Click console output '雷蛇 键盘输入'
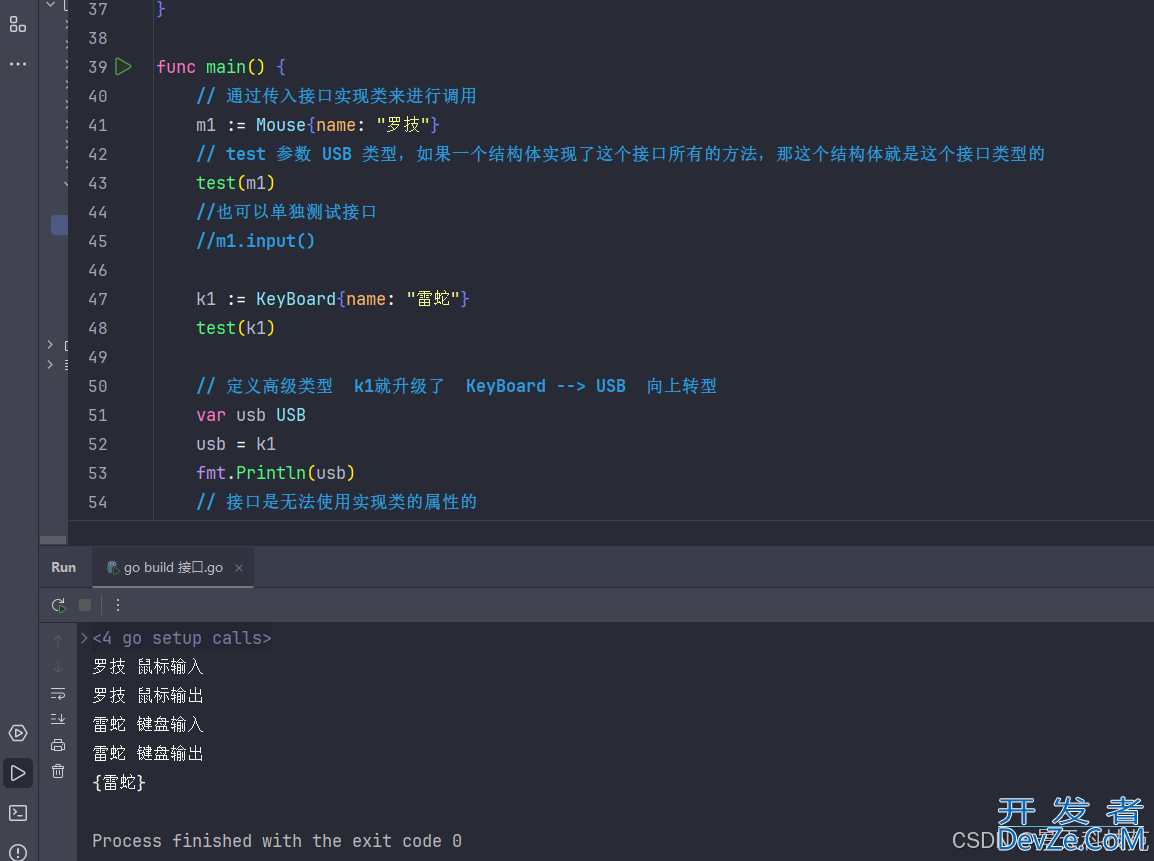Screen dimensions: 1154x861 (148, 725)
